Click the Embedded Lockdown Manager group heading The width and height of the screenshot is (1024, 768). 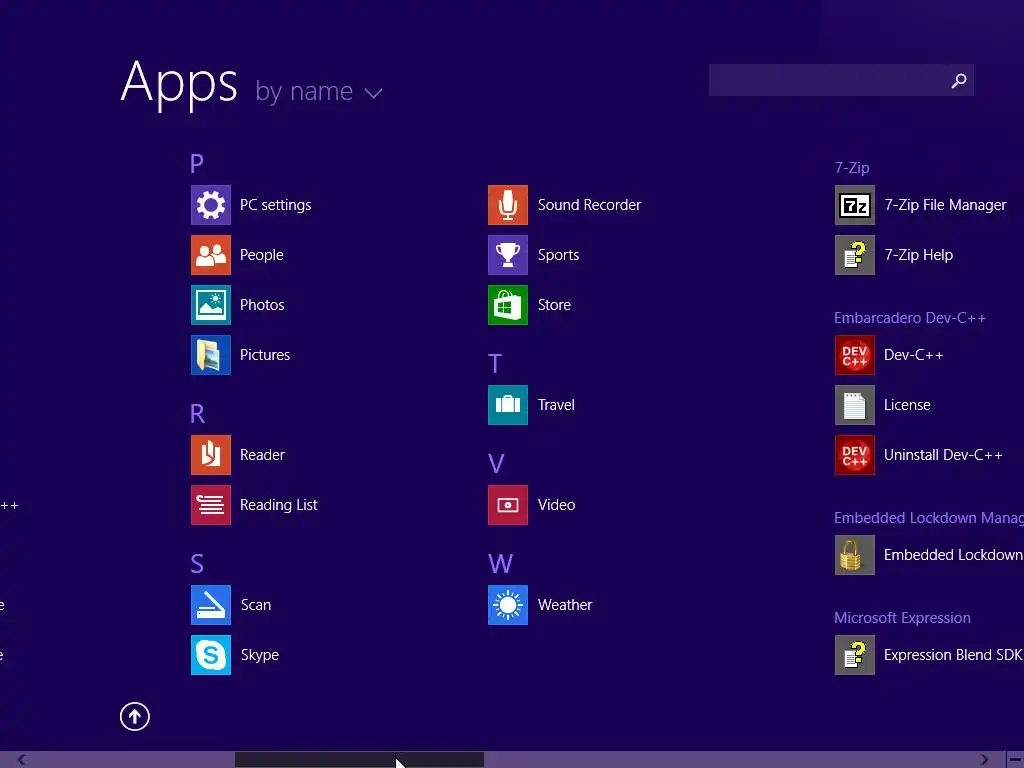[929, 518]
